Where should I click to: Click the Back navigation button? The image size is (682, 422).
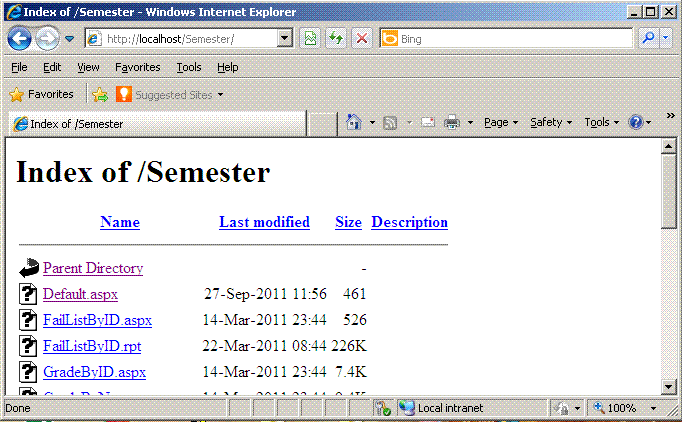coord(19,39)
